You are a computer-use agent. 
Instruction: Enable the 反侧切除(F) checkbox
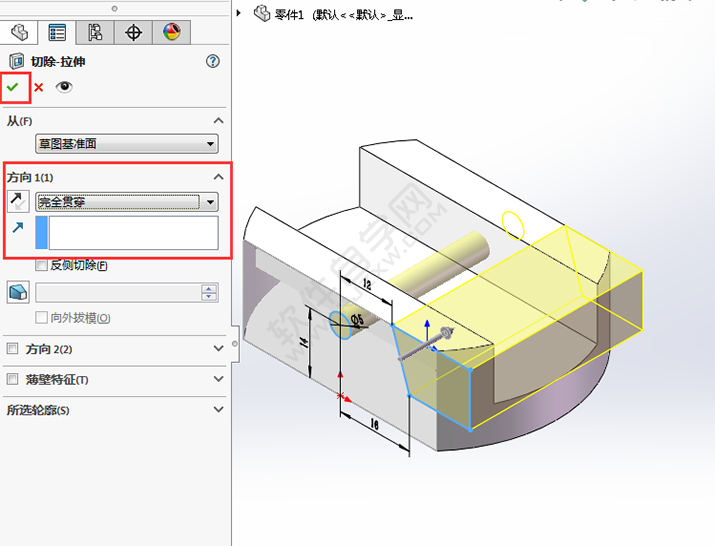coord(41,265)
